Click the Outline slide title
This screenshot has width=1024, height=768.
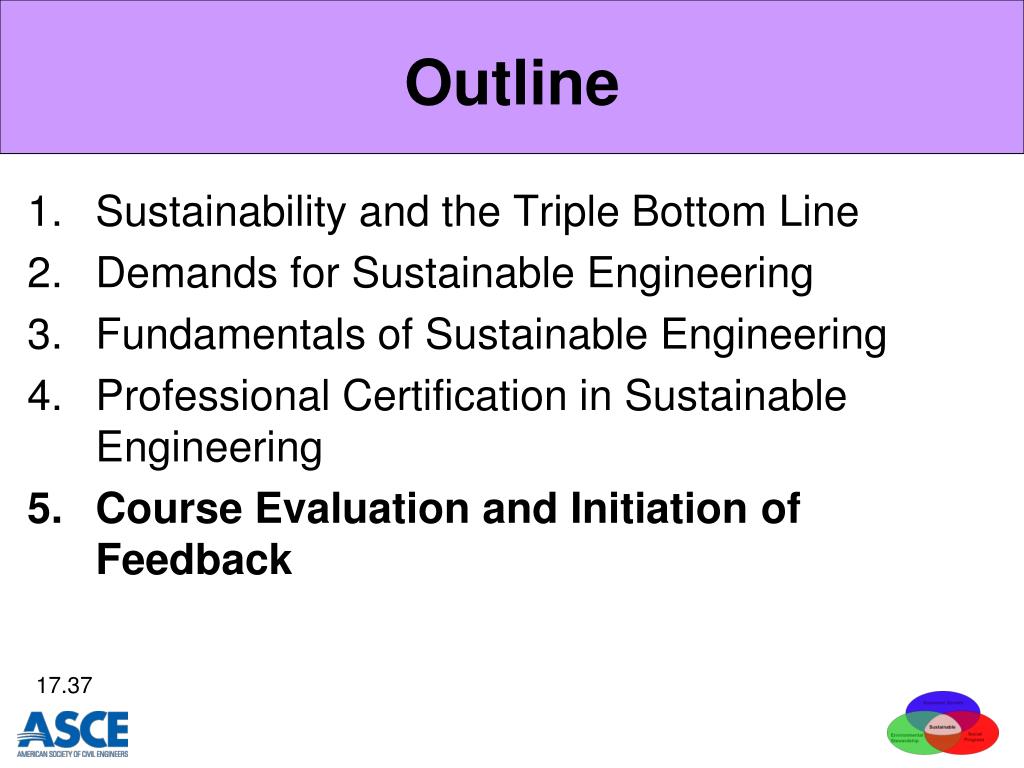511,82
